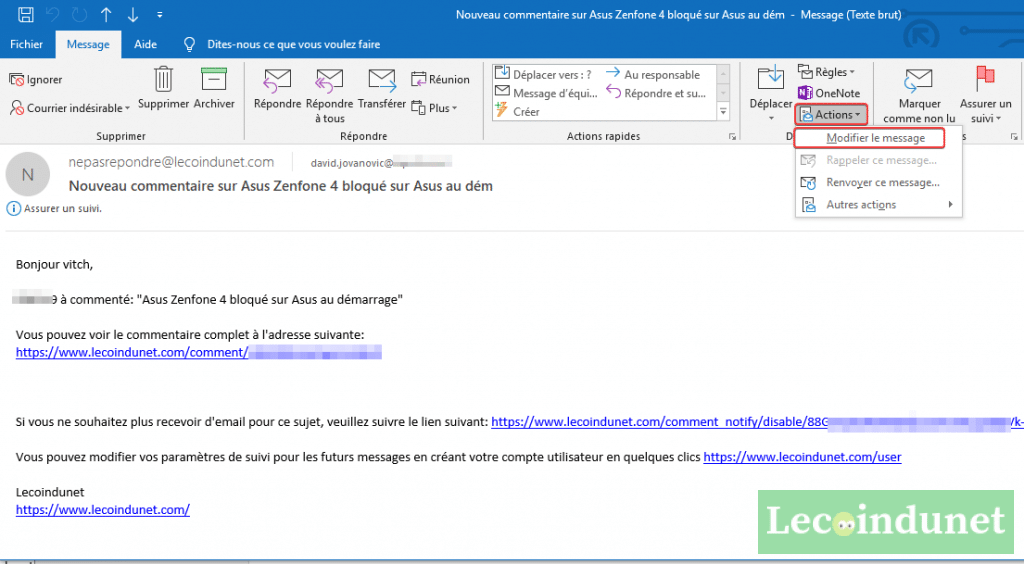The height and width of the screenshot is (564, 1024).
Task: Open the Fichier tab
Action: (x=26, y=45)
